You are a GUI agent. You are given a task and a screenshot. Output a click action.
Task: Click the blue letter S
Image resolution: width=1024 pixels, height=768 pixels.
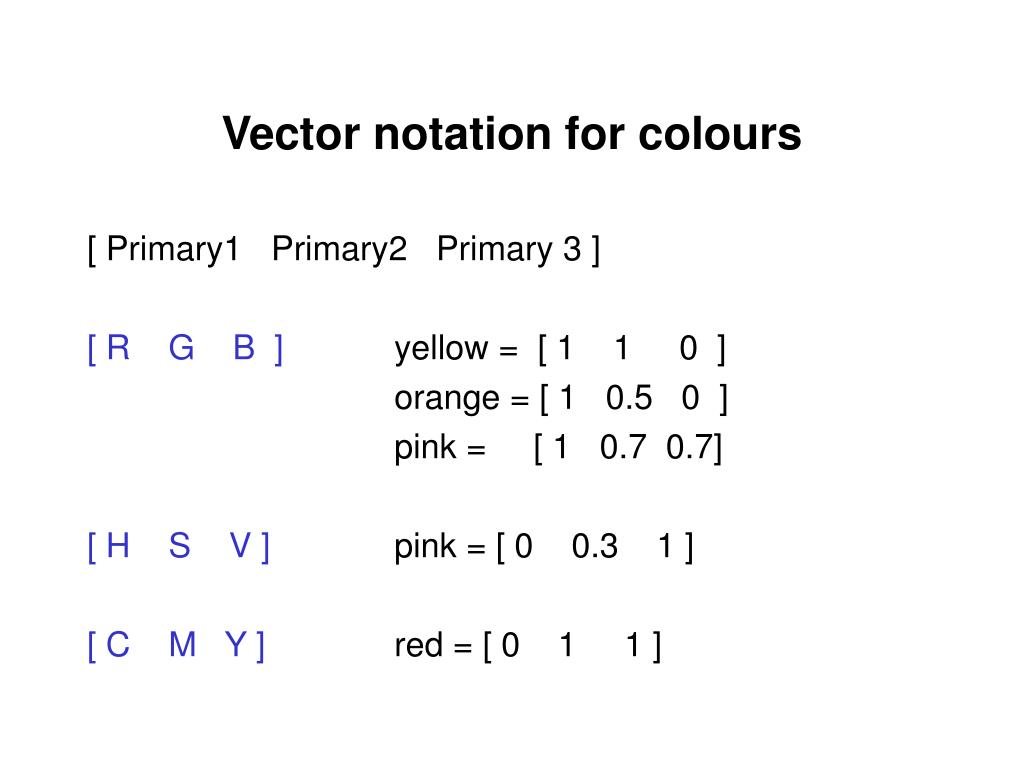pyautogui.click(x=180, y=546)
